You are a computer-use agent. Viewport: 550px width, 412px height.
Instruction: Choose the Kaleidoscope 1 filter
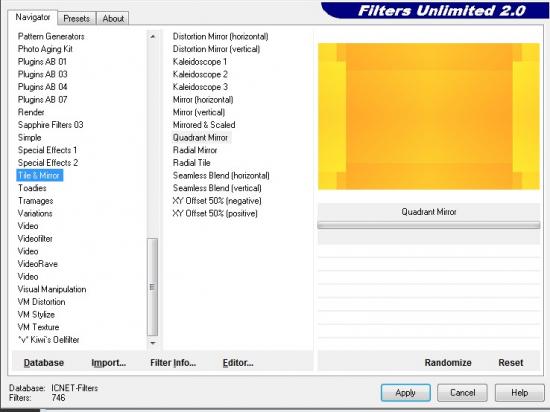[200, 62]
